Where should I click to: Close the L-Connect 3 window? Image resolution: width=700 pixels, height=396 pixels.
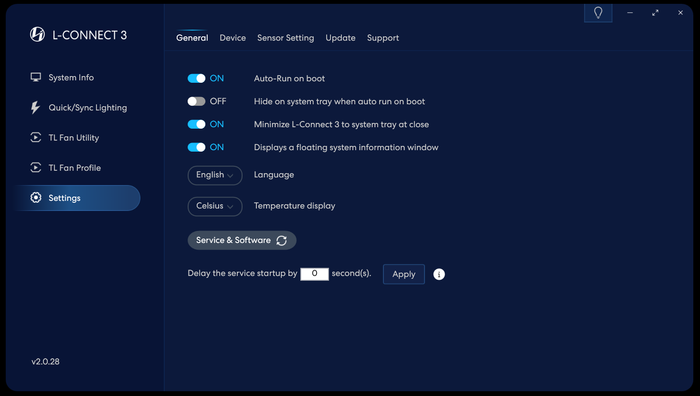coord(680,13)
